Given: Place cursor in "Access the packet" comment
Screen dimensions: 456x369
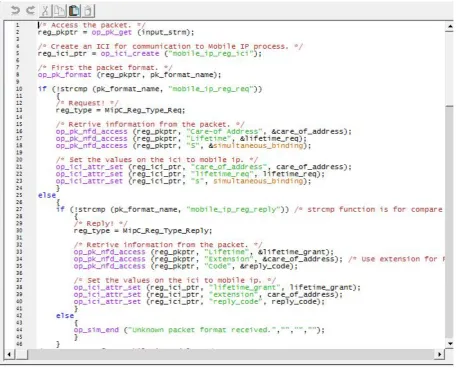Looking at the screenshot, I should pyautogui.click(x=92, y=25).
